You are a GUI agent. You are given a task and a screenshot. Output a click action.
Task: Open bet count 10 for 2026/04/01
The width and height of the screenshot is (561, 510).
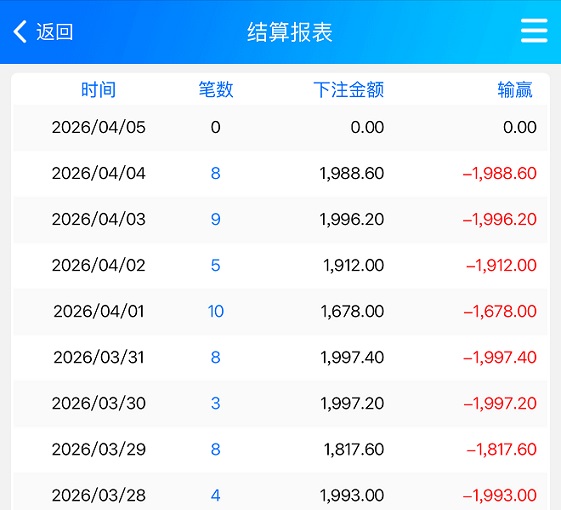tap(216, 311)
